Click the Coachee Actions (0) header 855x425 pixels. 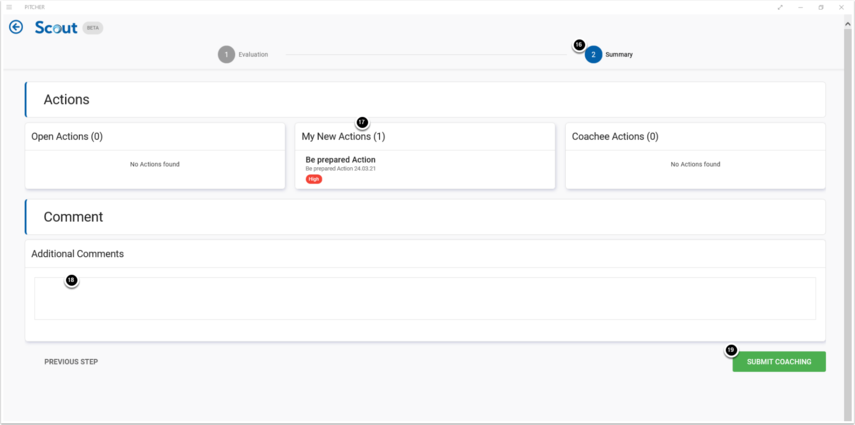[614, 136]
